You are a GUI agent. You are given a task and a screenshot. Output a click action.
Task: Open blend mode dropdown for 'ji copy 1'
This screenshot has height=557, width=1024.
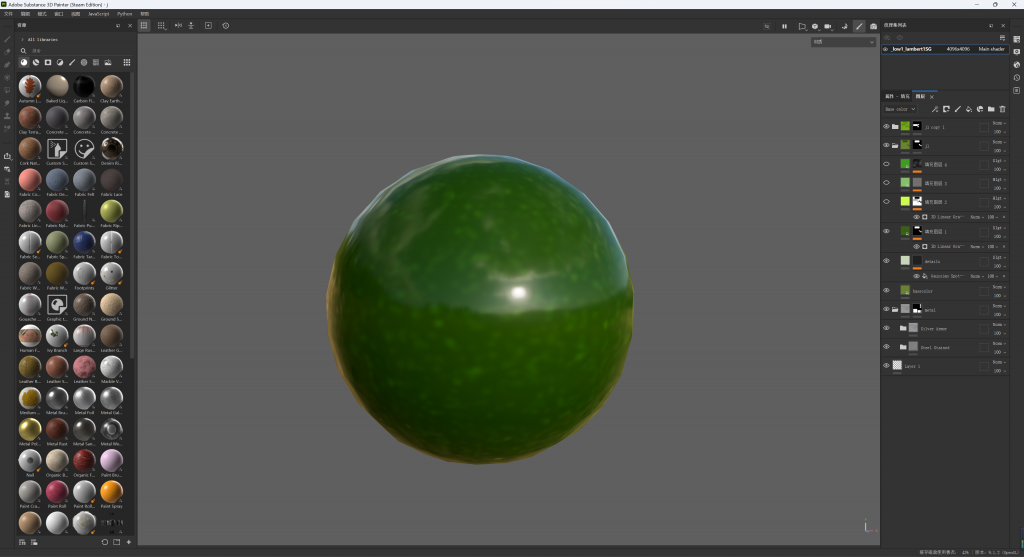coord(999,123)
